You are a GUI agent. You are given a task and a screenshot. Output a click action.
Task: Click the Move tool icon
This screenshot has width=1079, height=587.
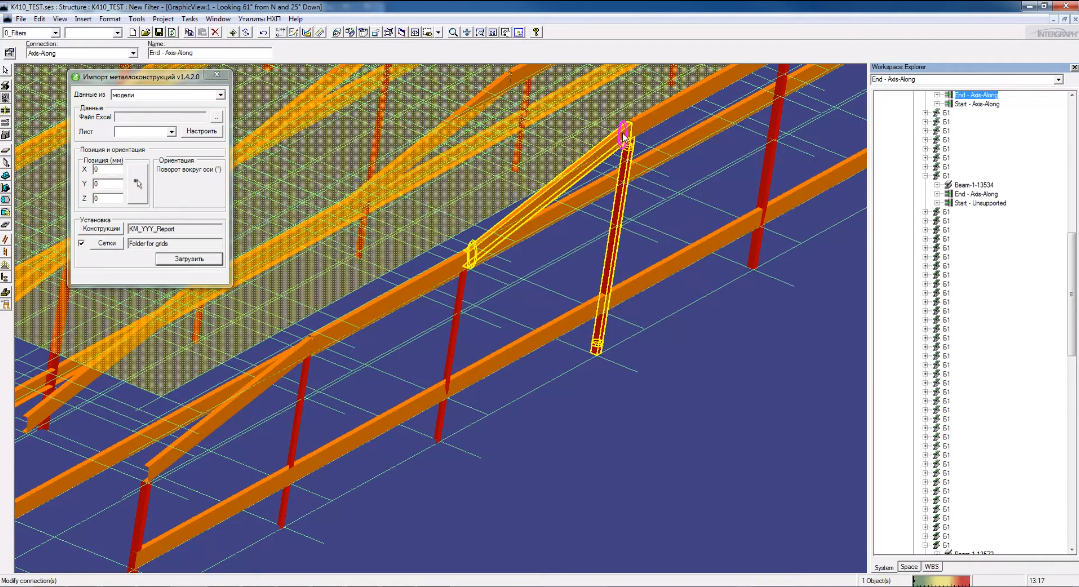point(233,32)
